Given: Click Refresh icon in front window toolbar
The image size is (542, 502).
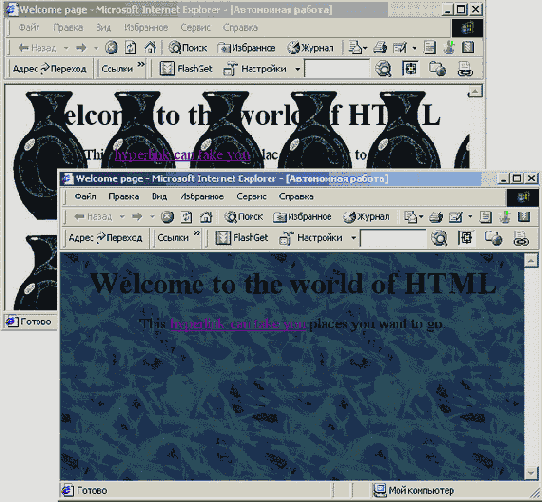Looking at the screenshot, I should point(187,217).
